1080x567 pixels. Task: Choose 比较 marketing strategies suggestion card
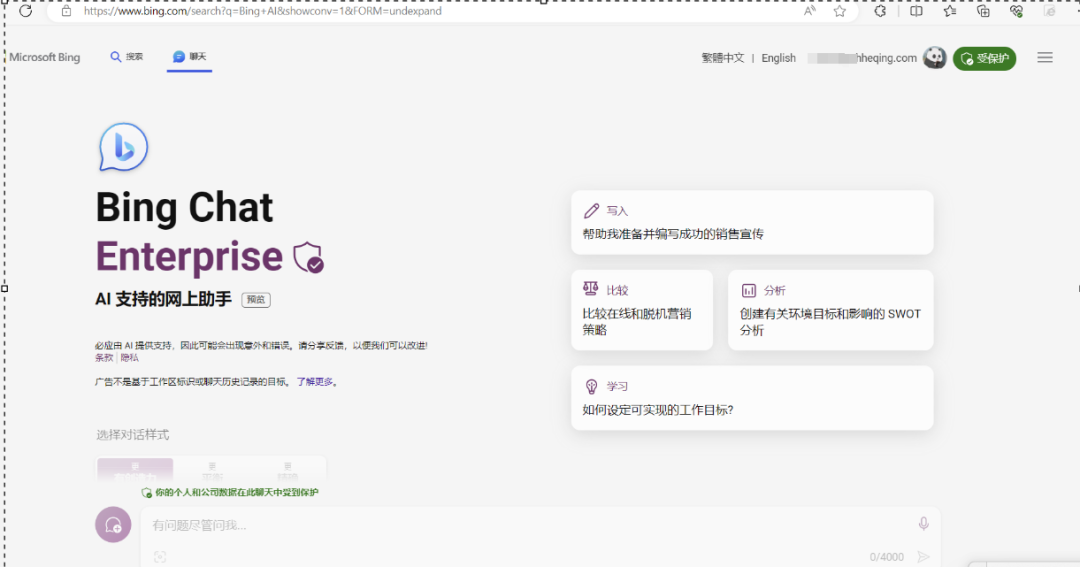click(642, 310)
